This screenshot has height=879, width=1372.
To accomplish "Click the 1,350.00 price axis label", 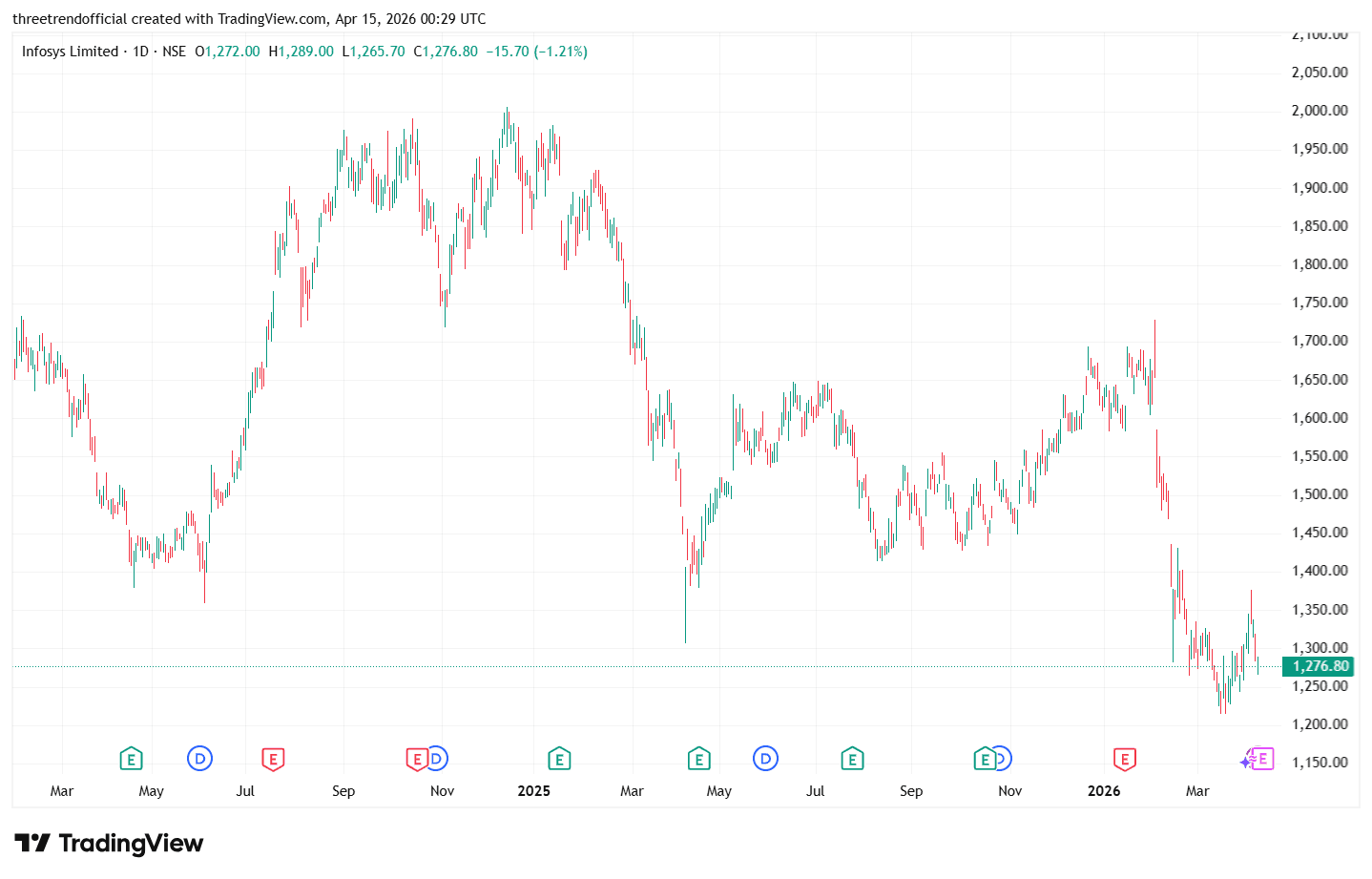I will coord(1320,610).
